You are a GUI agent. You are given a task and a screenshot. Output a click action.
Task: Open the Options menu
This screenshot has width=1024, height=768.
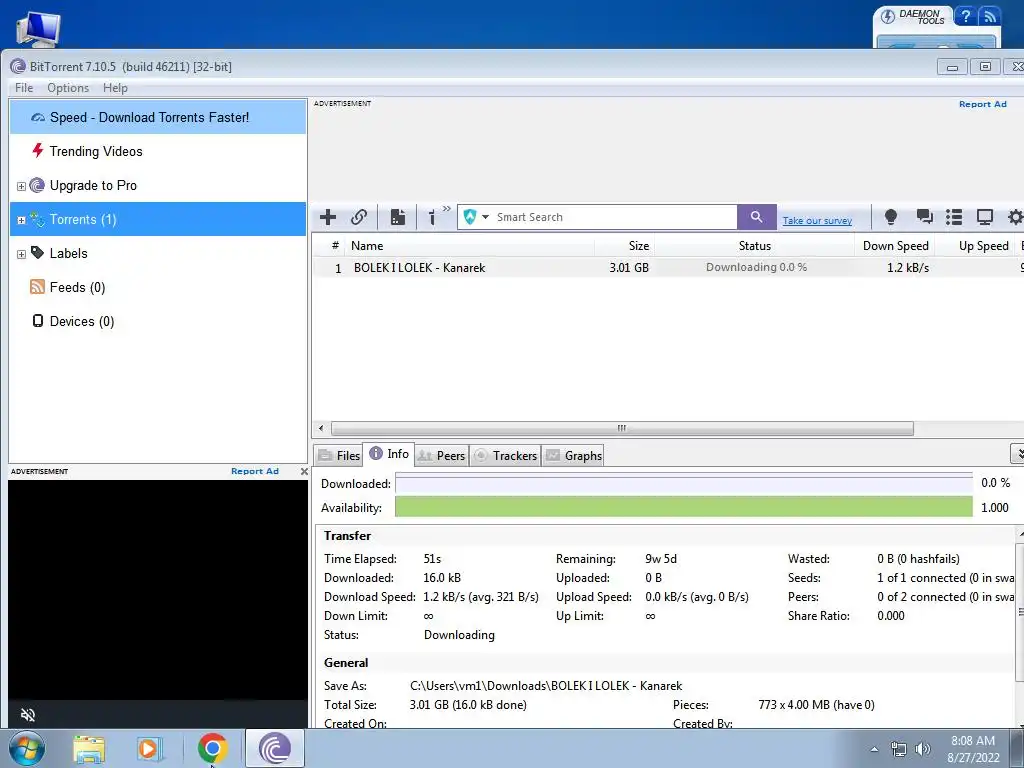pyautogui.click(x=68, y=88)
